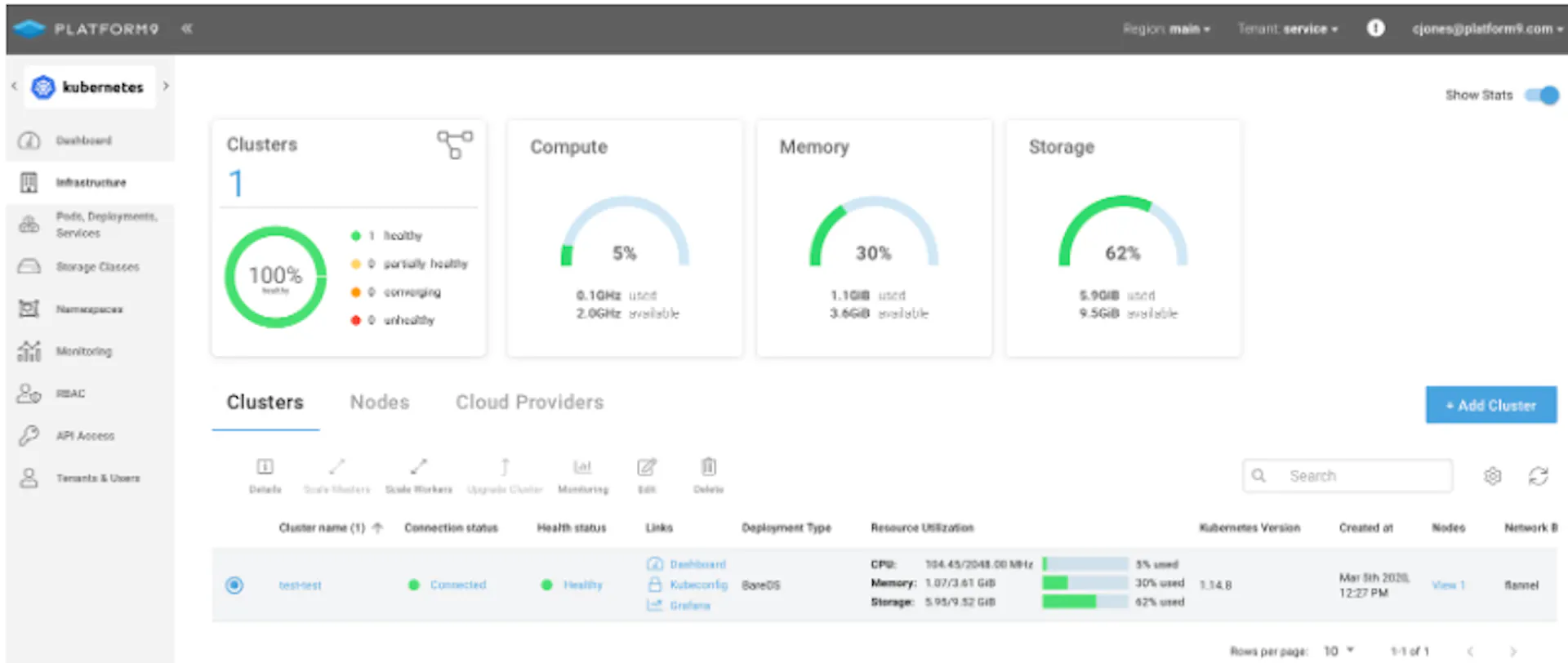Collapse the sidebar with the double-chevron icon
The height and width of the screenshot is (663, 1568).
[187, 29]
